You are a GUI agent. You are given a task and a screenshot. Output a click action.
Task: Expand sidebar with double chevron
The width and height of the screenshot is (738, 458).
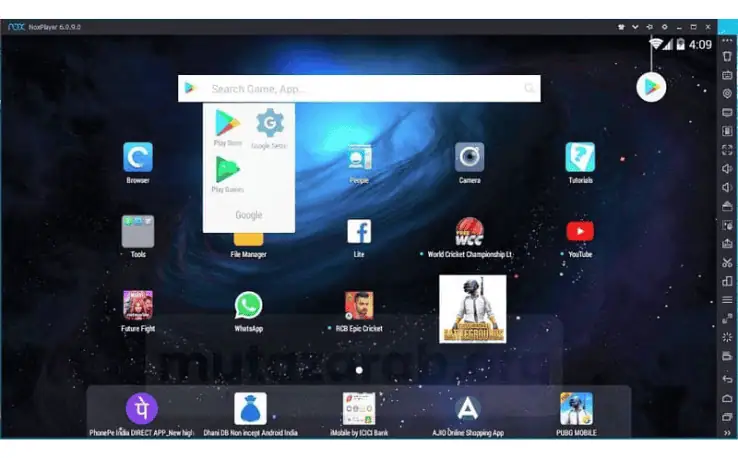[727, 433]
